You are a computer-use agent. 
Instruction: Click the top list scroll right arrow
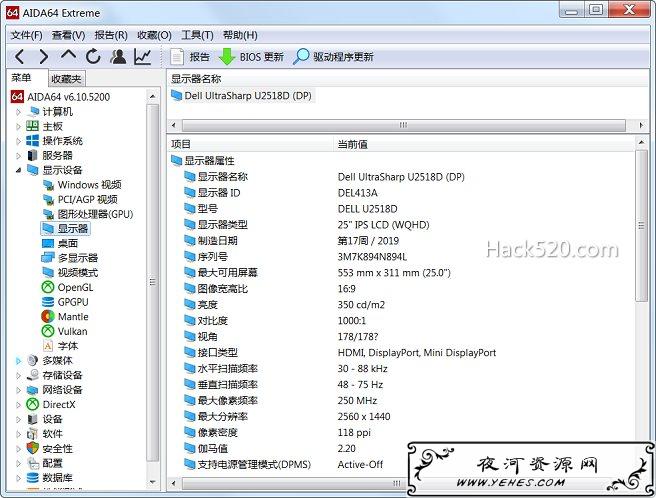pyautogui.click(x=641, y=125)
